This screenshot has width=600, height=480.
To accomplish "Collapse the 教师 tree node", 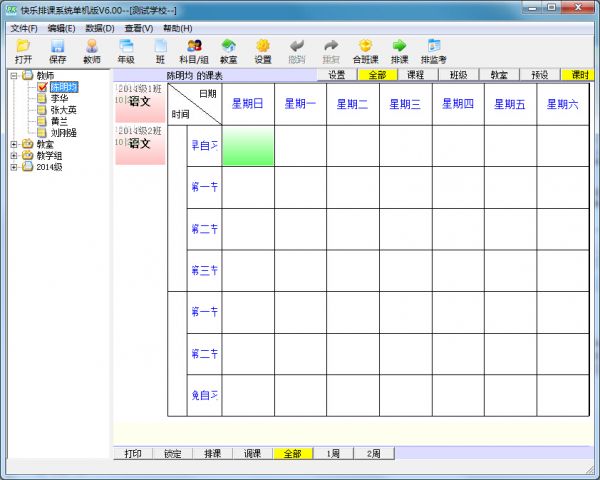I will [14, 76].
